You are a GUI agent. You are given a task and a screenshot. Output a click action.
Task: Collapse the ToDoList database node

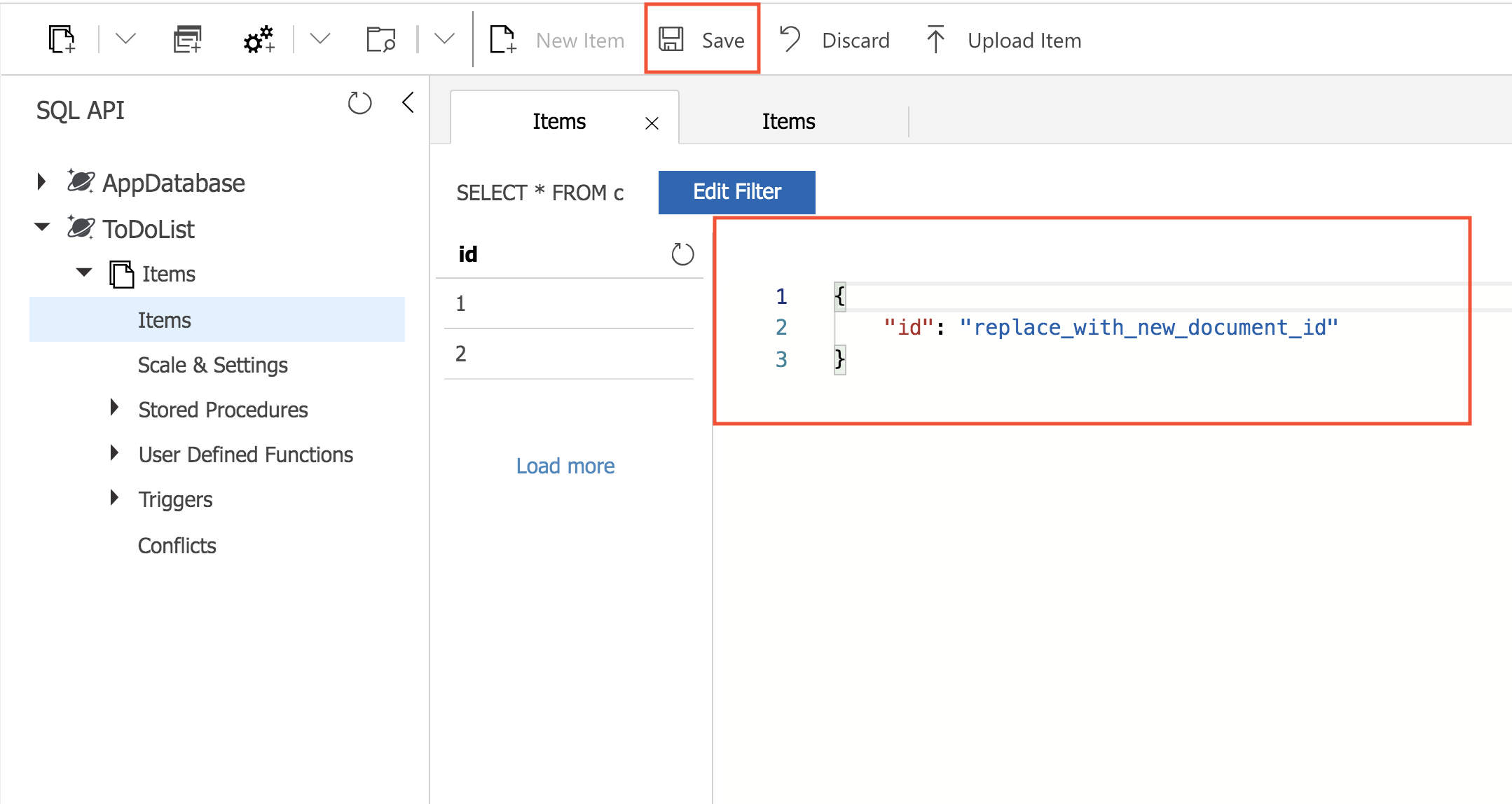click(42, 227)
